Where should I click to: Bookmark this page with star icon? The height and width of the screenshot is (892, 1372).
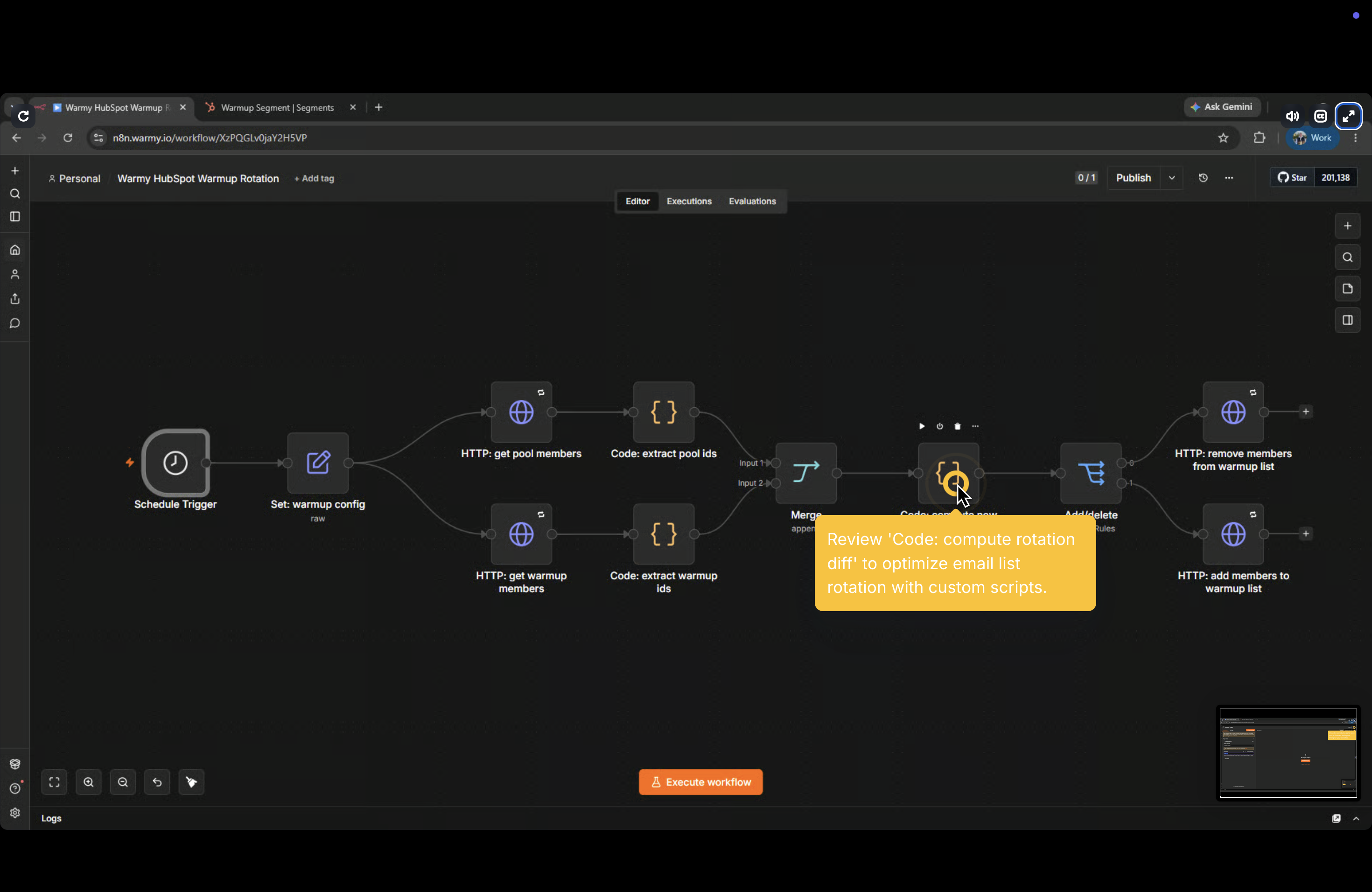coord(1223,138)
